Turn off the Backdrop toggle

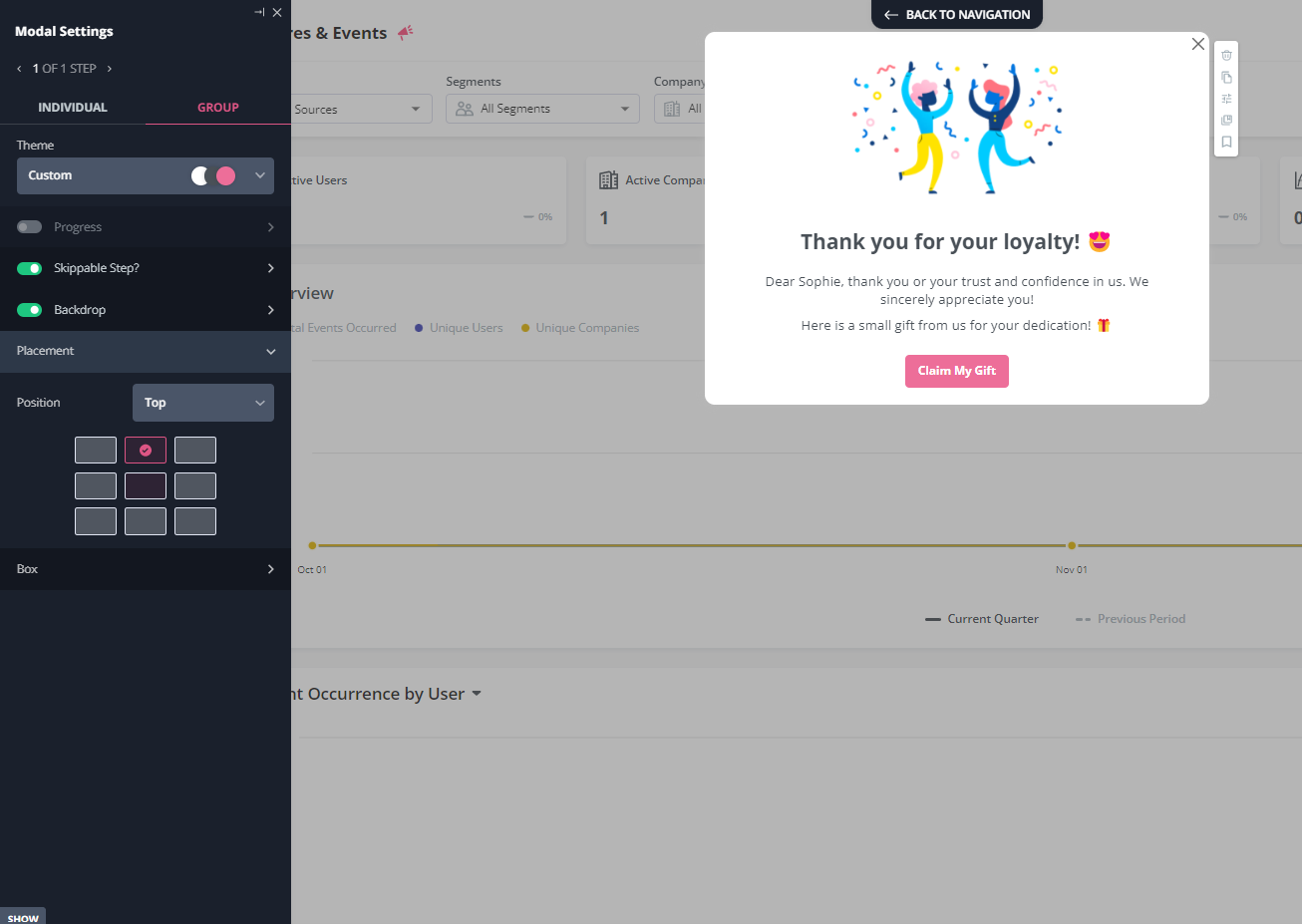pyautogui.click(x=29, y=310)
